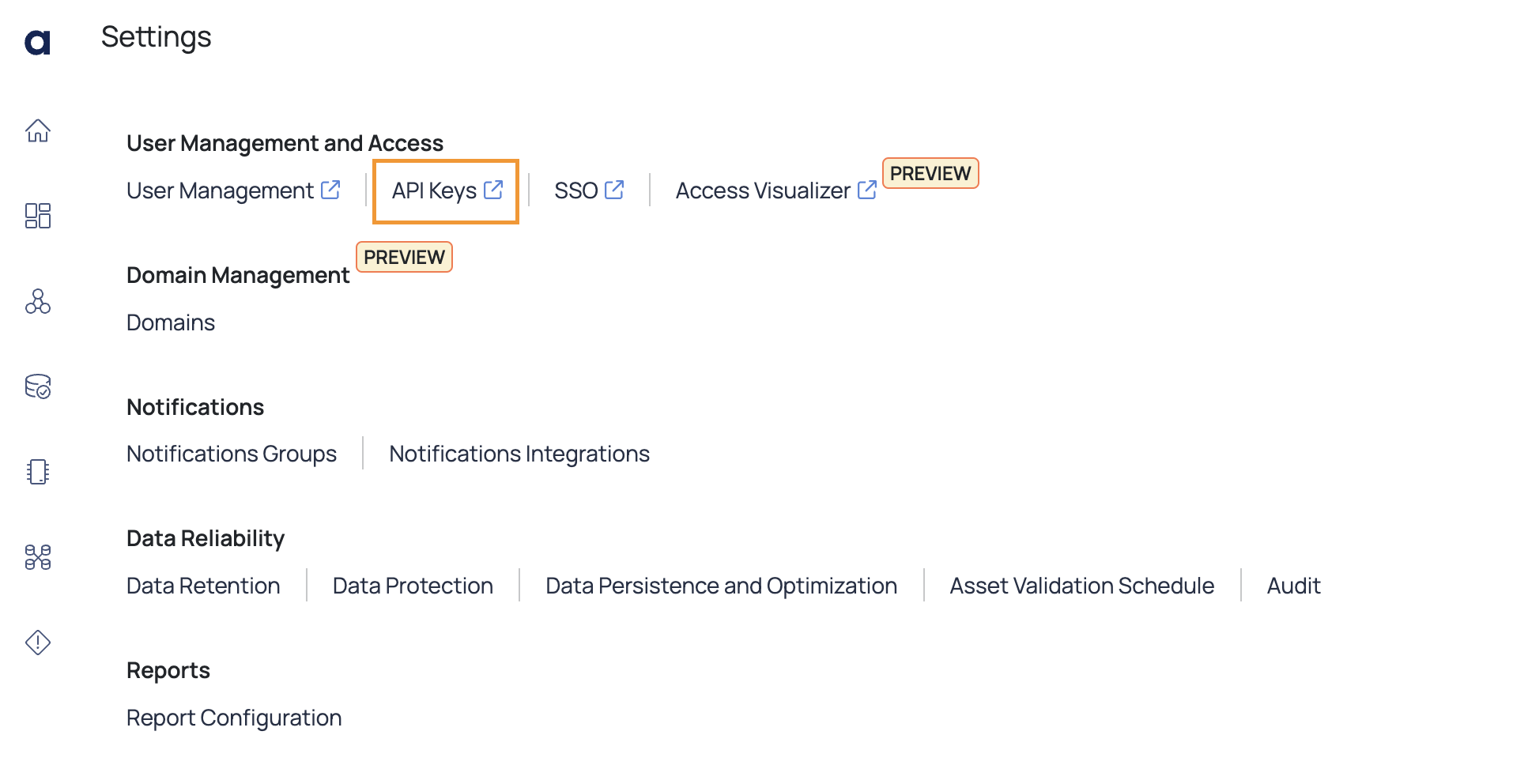
Task: Open the alerts diamond icon in sidebar
Action: [x=38, y=643]
